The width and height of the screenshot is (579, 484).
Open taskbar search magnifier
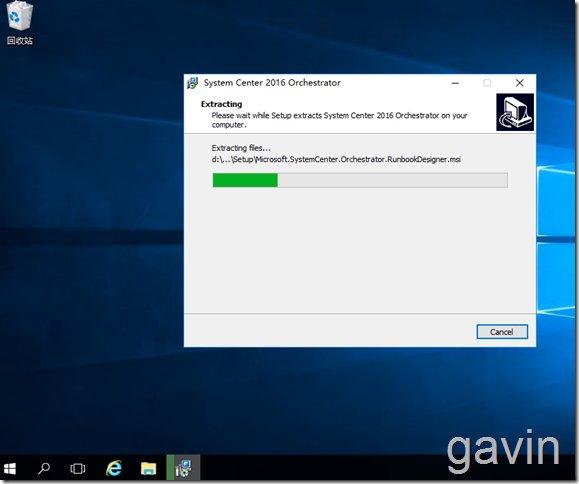click(x=44, y=468)
